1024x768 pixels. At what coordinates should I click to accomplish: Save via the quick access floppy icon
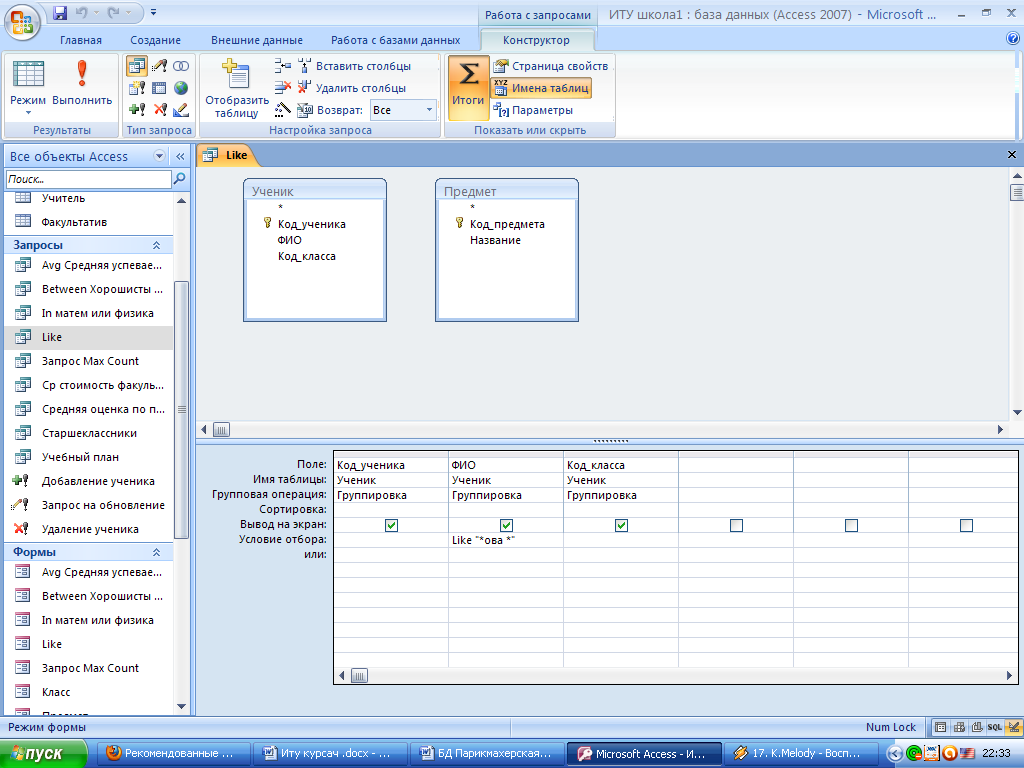[x=60, y=12]
